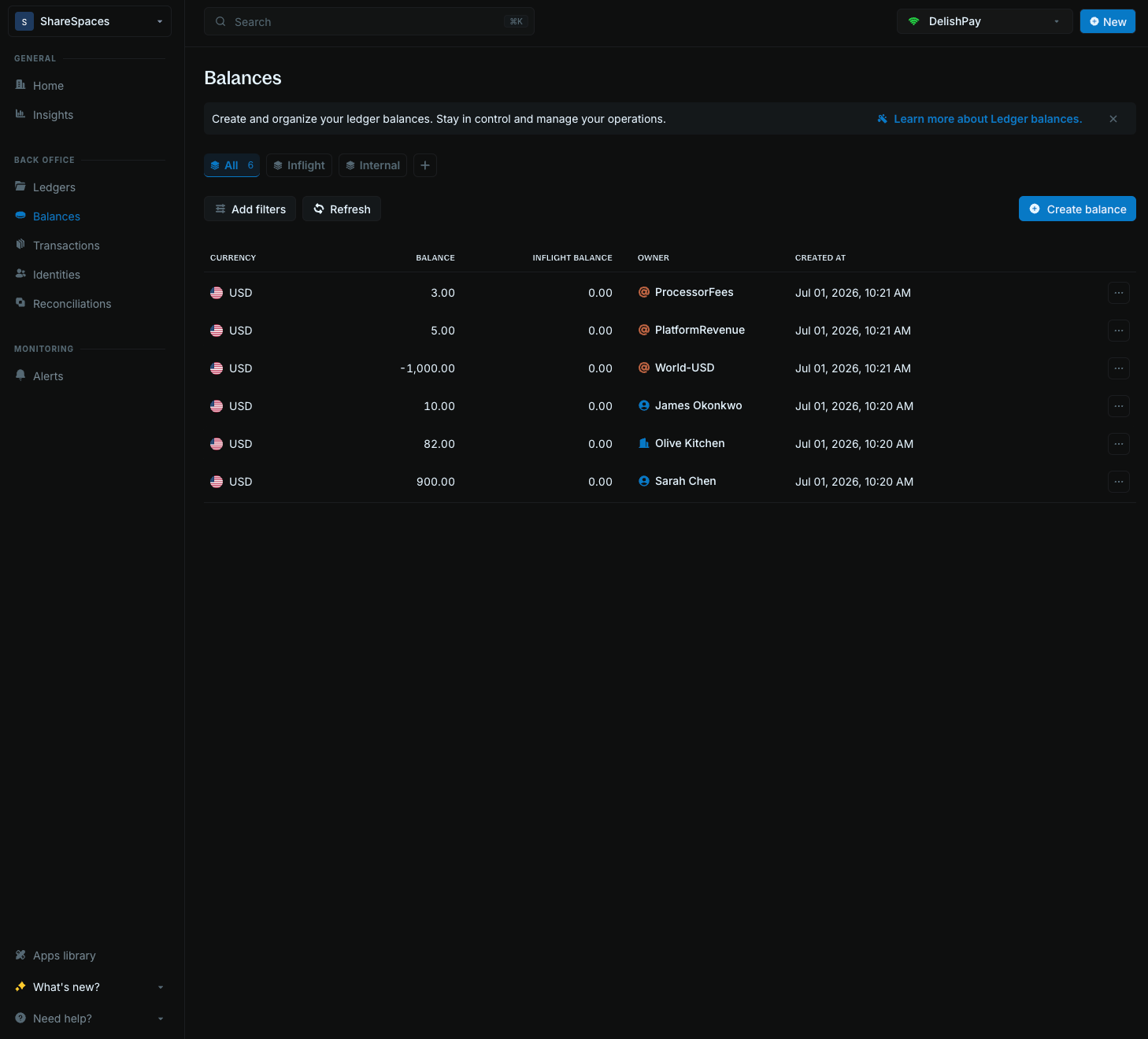The image size is (1148, 1039).
Task: Click the at-sign icon beside PlatformRevenue
Action: 644,330
